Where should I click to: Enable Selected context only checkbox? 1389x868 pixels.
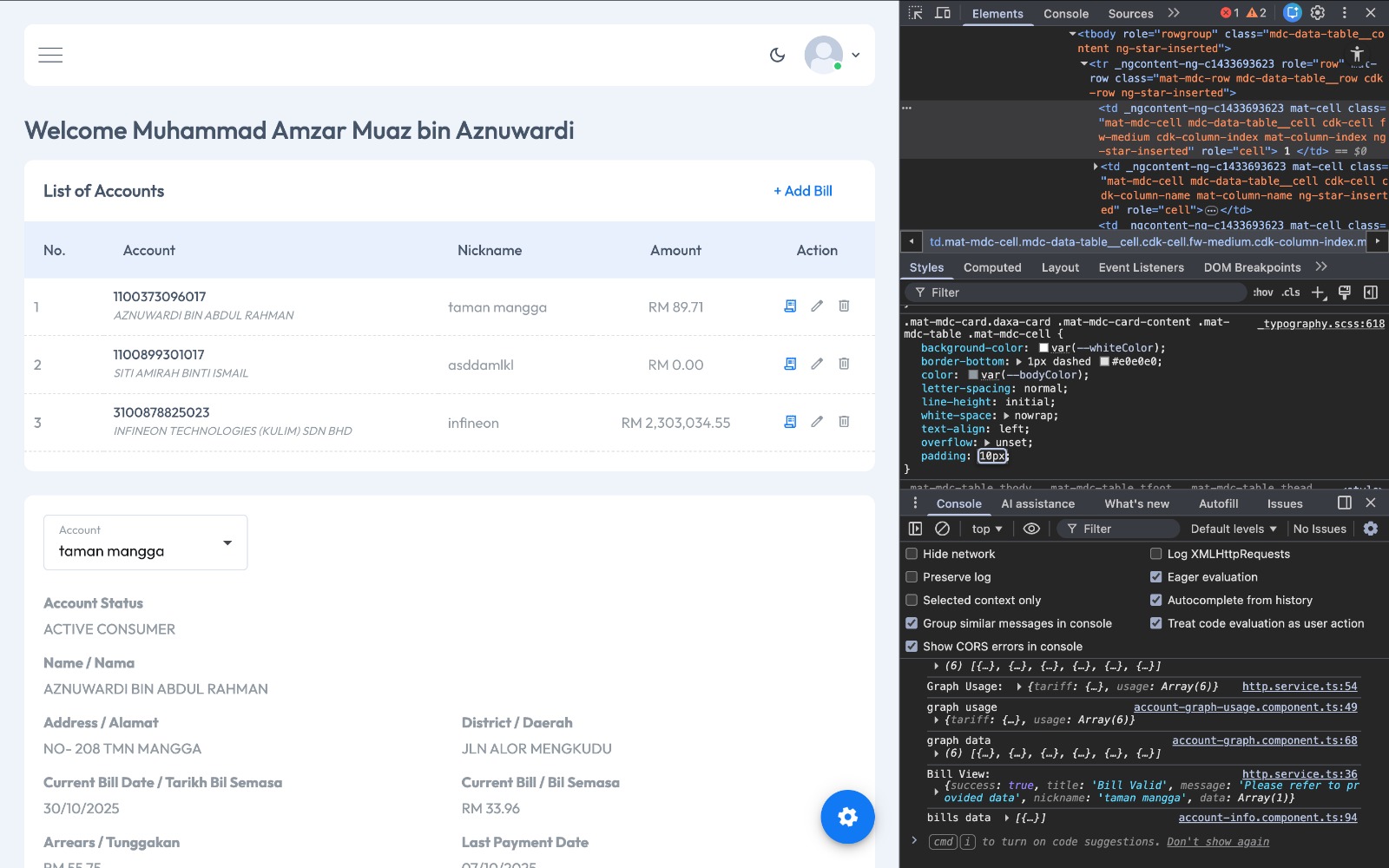(912, 600)
